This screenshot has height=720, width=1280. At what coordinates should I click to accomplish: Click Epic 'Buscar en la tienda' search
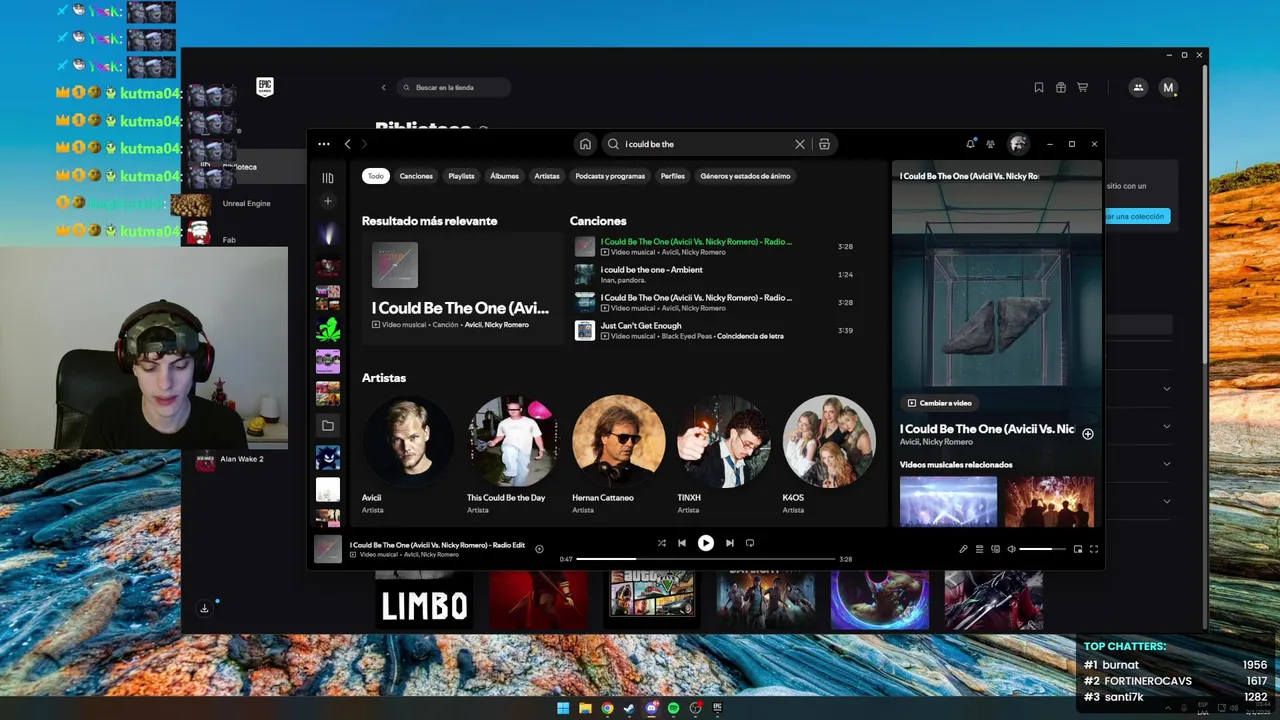pyautogui.click(x=454, y=87)
